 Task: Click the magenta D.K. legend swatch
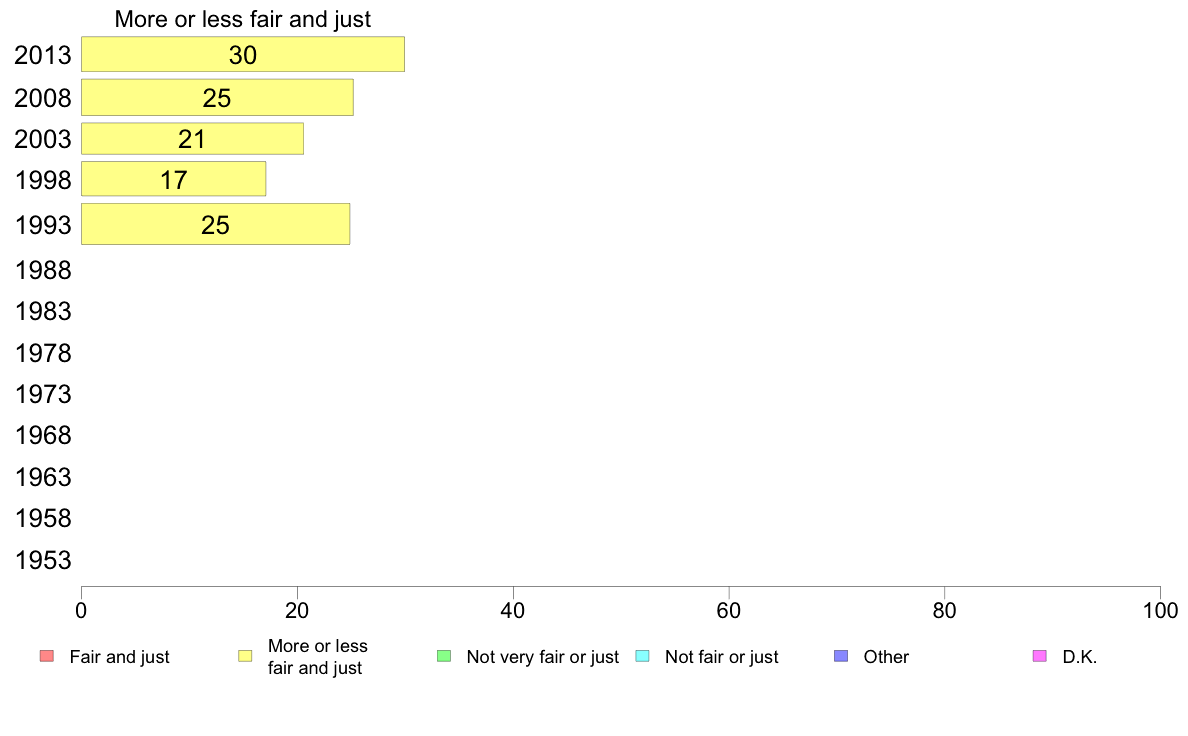tap(1040, 656)
